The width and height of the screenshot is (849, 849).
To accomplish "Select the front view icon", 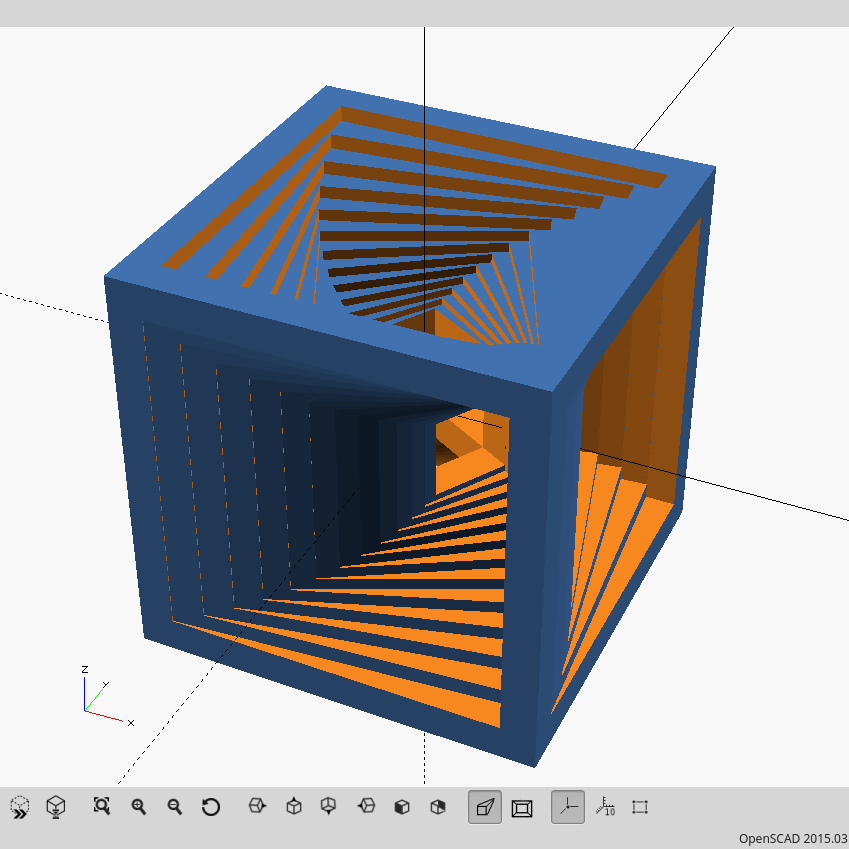I will click(402, 807).
